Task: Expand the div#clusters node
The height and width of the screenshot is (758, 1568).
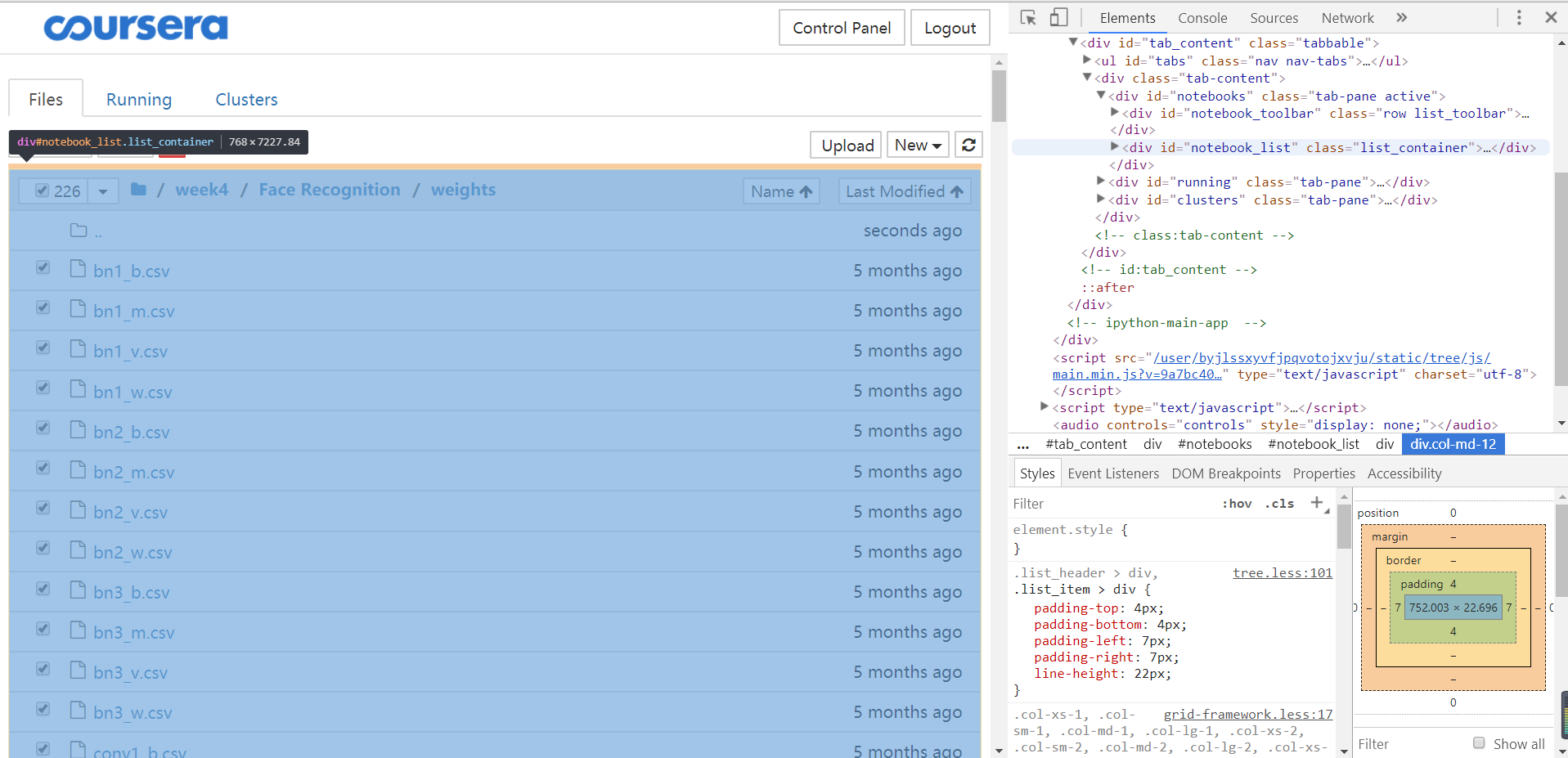Action: 1101,199
